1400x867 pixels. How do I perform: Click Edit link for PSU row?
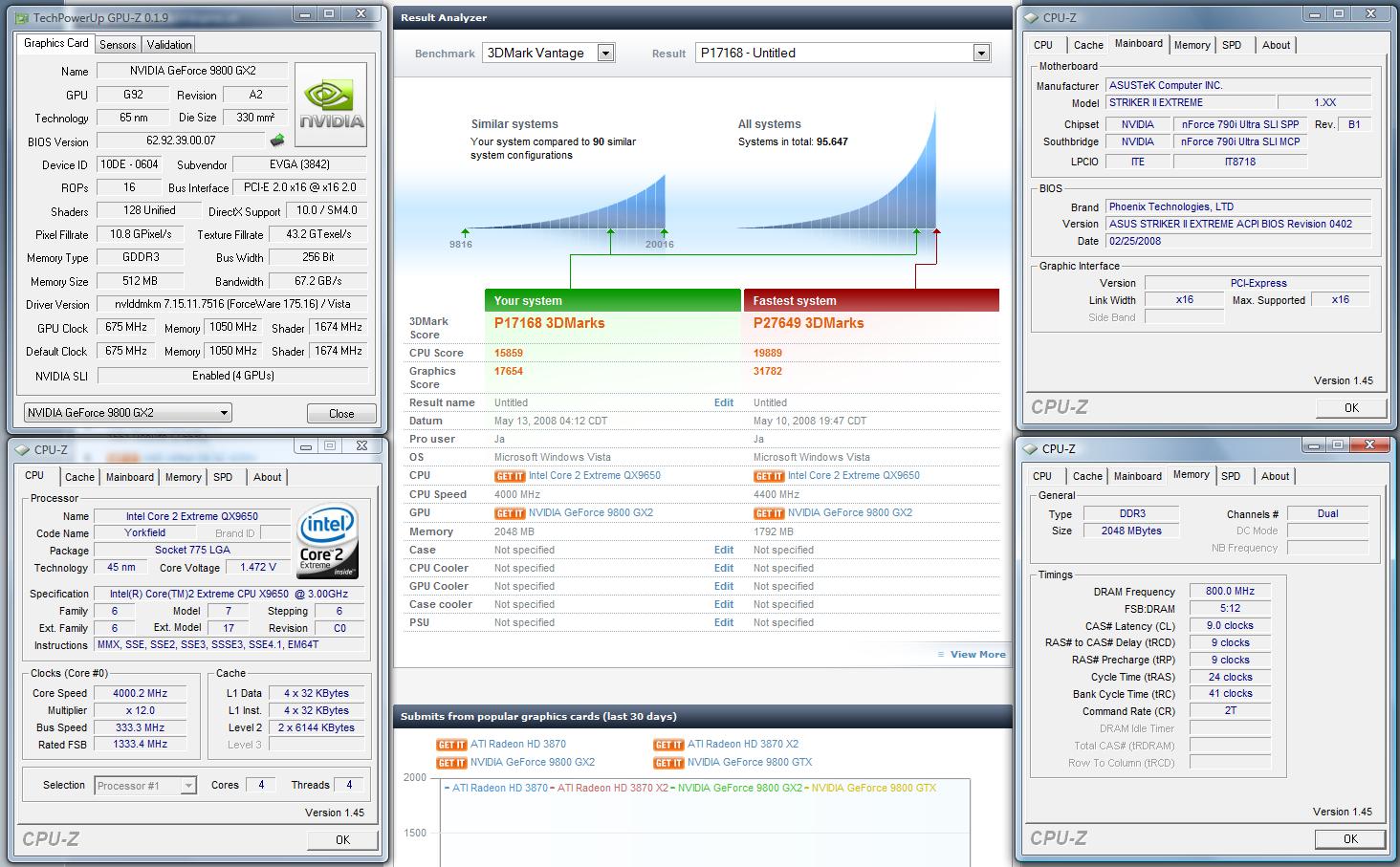[724, 623]
